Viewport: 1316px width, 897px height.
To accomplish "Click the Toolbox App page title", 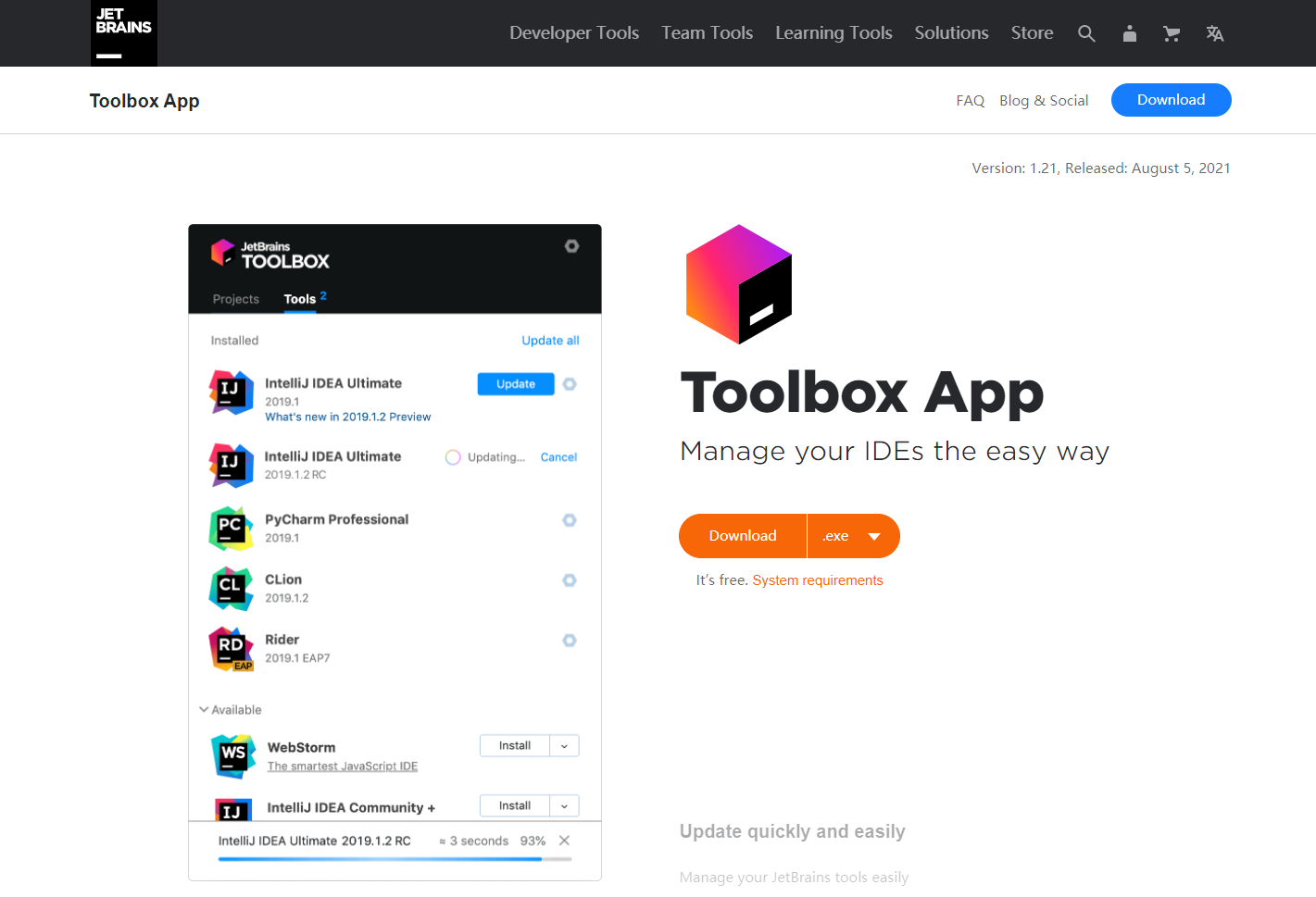I will [861, 393].
